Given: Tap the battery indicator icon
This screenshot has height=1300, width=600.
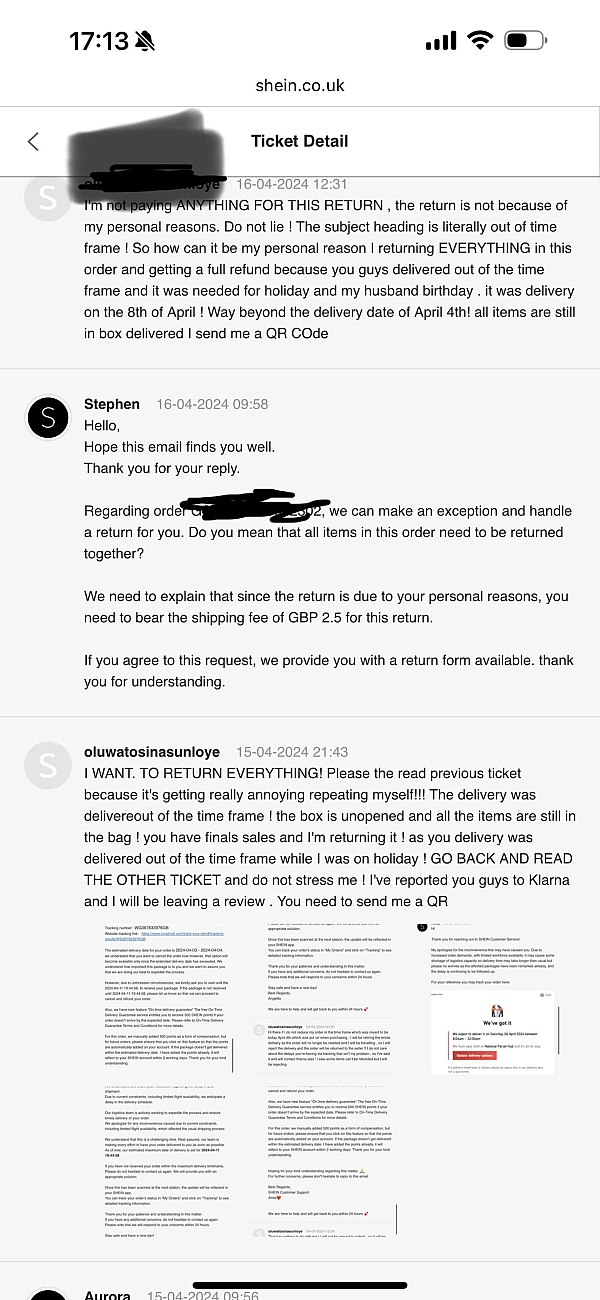Looking at the screenshot, I should (525, 41).
